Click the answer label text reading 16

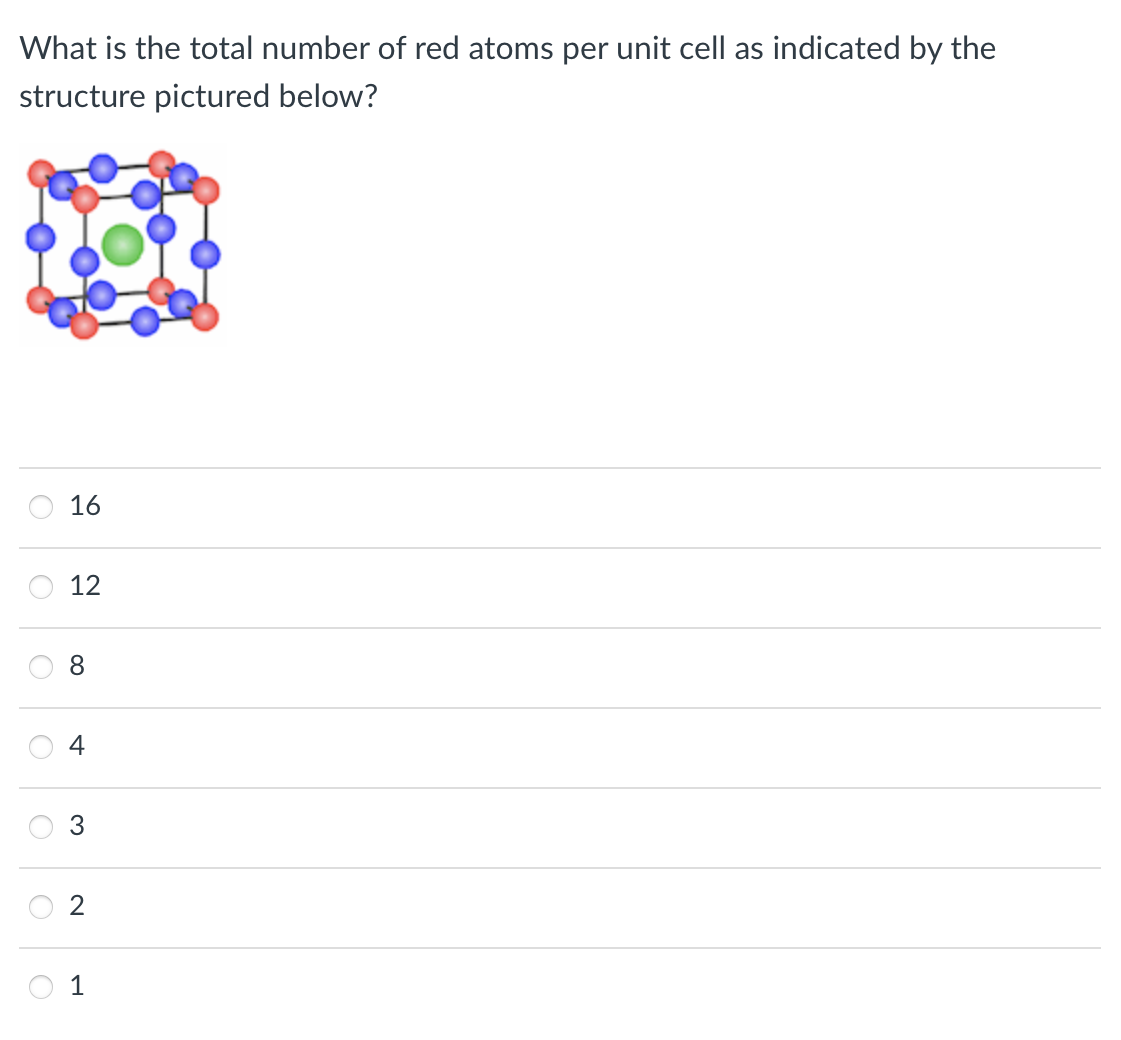[84, 505]
